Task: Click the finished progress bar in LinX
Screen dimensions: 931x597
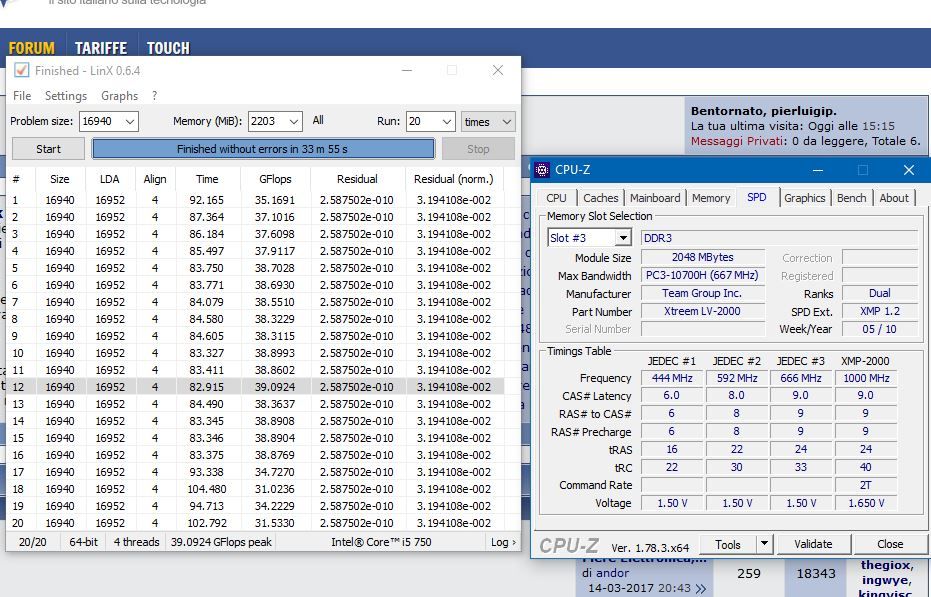Action: point(263,149)
